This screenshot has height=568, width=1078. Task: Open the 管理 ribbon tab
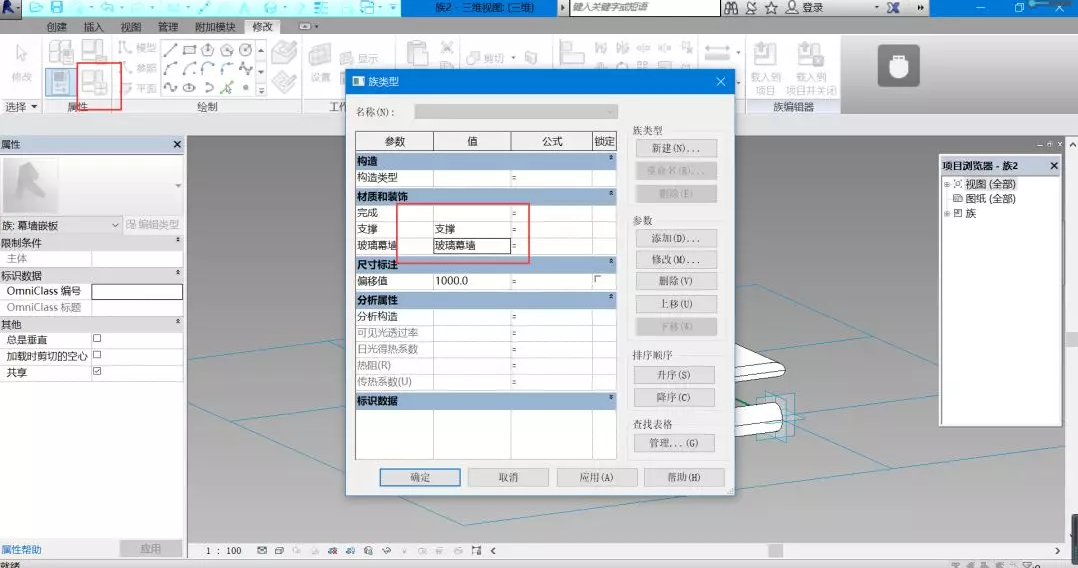[168, 27]
